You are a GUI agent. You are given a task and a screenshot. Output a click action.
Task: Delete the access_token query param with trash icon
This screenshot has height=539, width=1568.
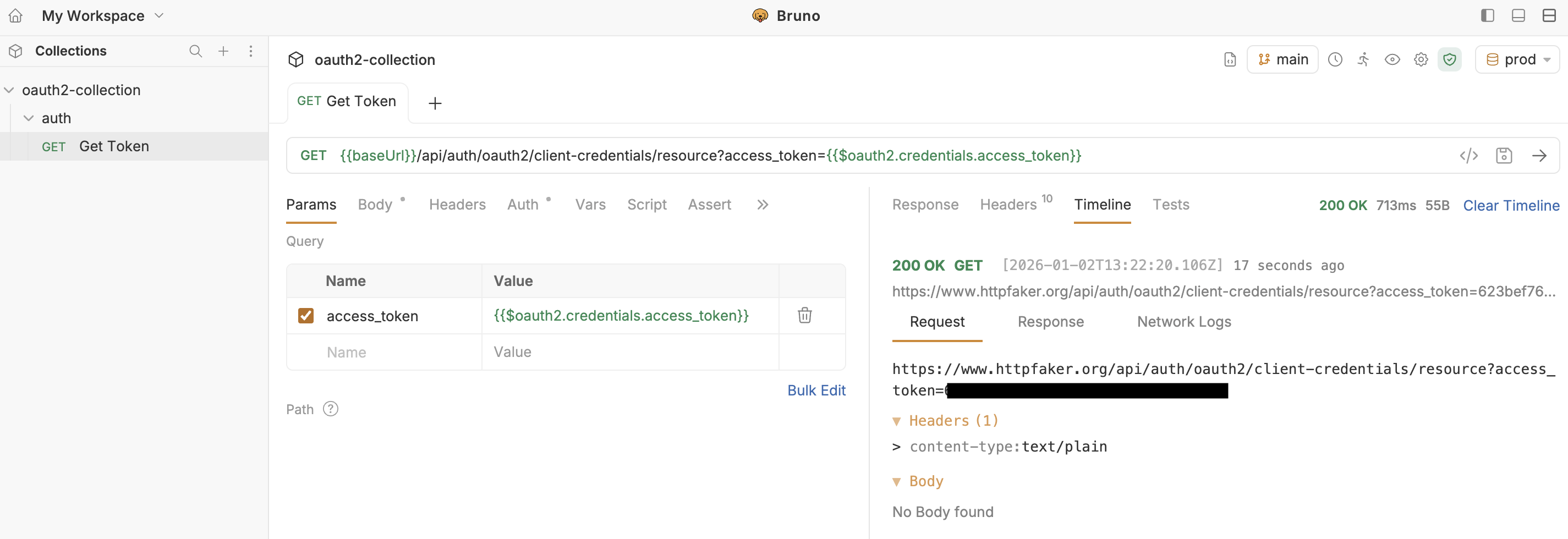pos(805,315)
